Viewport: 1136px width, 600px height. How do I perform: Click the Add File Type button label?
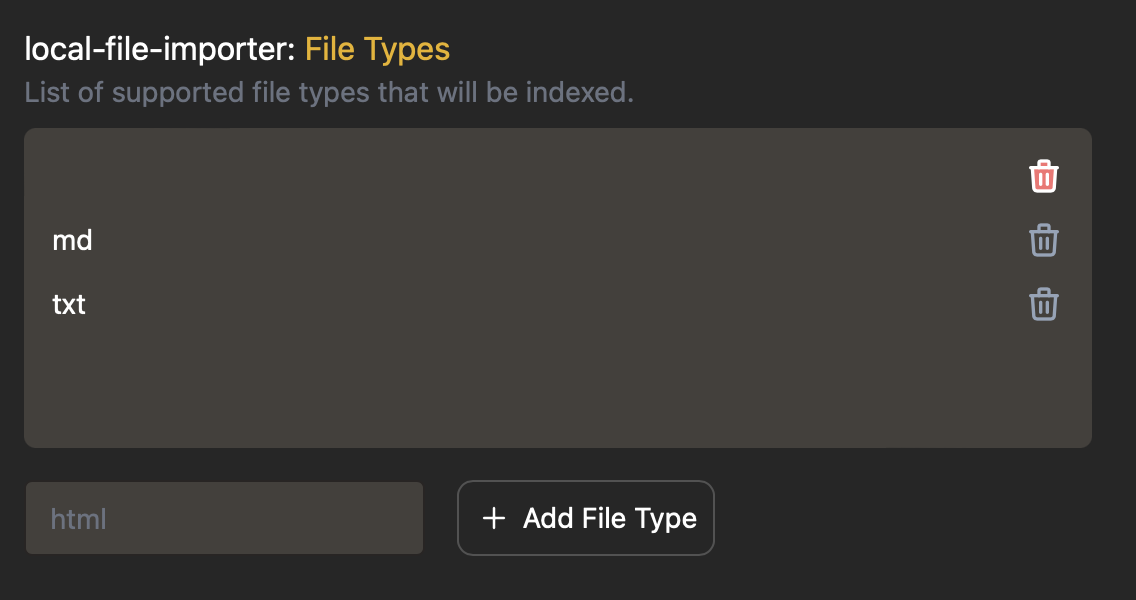[x=609, y=518]
